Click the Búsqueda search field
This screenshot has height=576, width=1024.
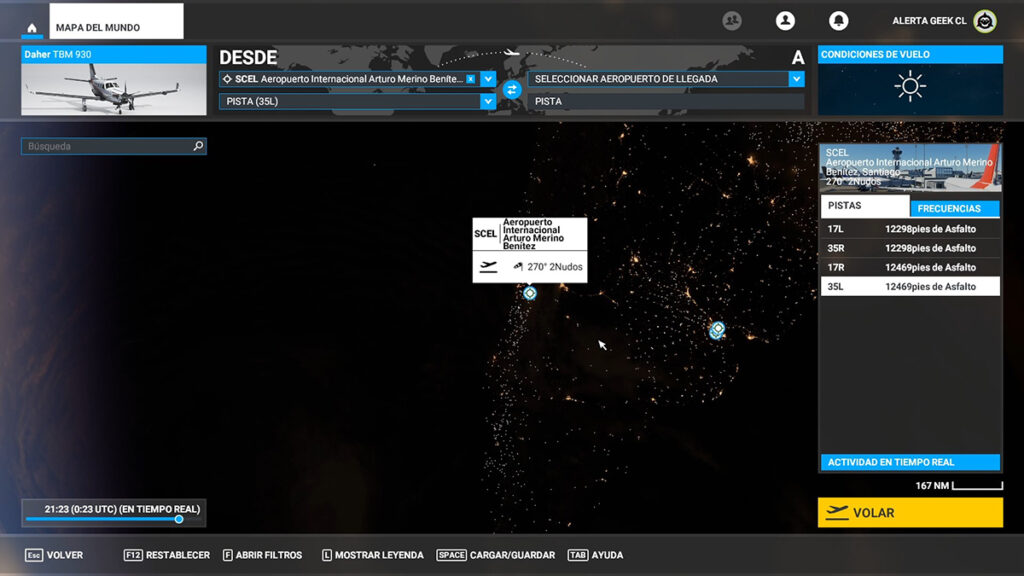(x=114, y=146)
